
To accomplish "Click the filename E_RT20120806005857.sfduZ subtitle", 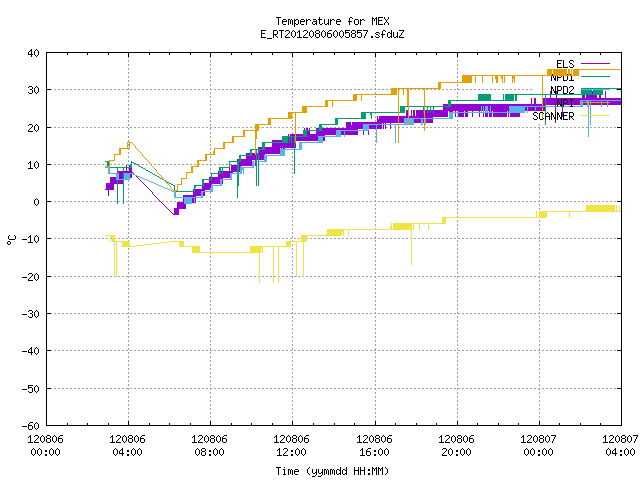I will (x=332, y=34).
